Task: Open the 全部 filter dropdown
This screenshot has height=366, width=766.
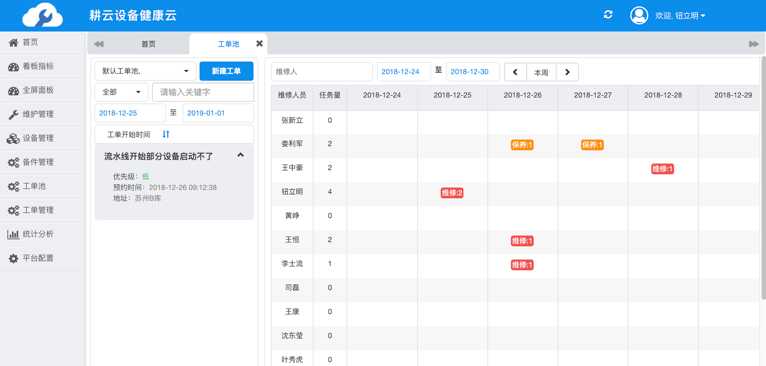Action: [121, 92]
